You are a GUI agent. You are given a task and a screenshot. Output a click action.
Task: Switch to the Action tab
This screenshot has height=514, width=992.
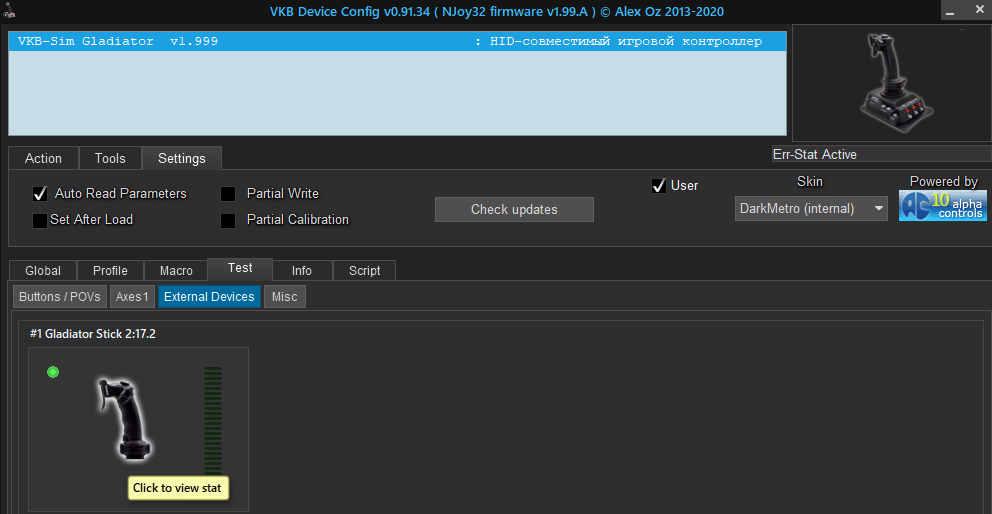point(44,158)
